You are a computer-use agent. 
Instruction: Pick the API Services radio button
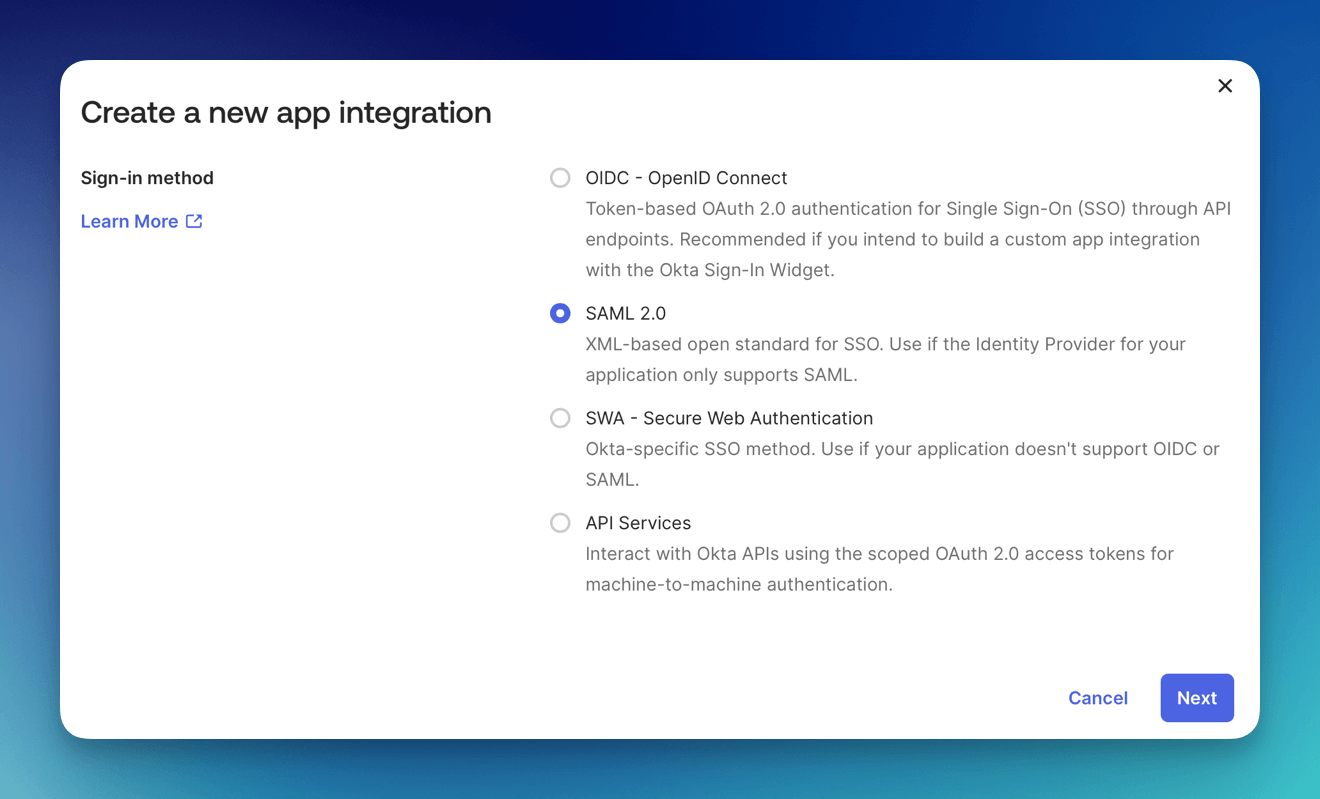pos(560,523)
